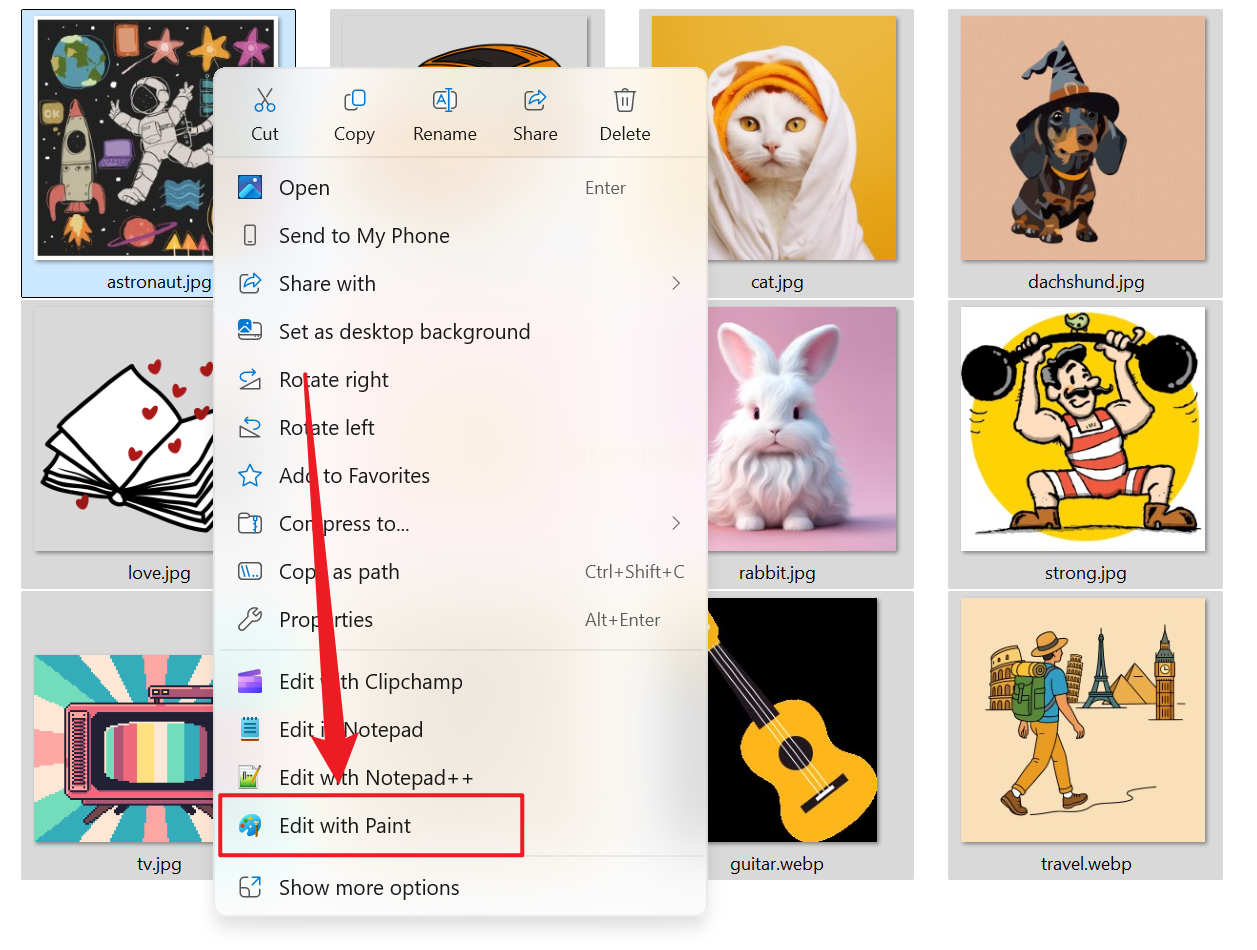Click the Notepad++ icon
The image size is (1257, 950).
click(250, 777)
